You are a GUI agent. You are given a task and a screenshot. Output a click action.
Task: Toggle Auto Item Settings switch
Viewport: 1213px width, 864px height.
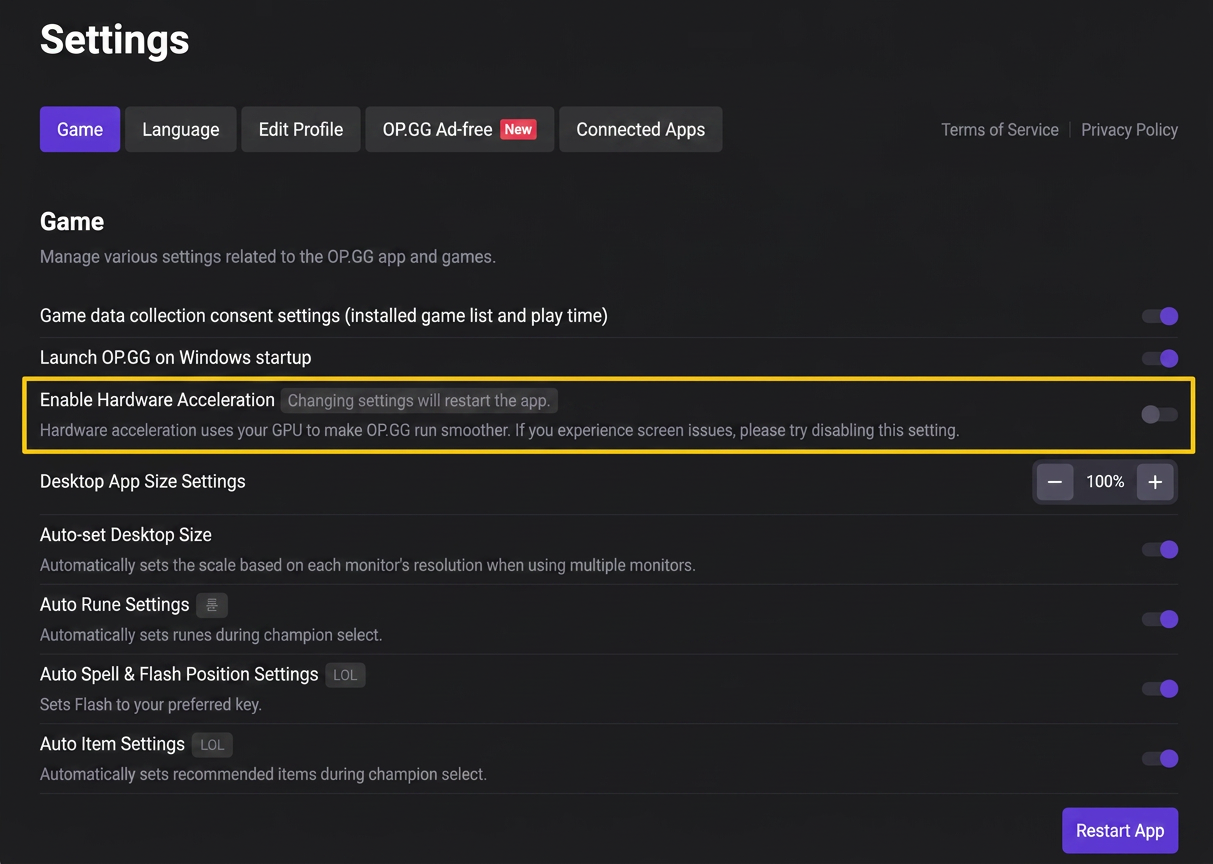click(x=1160, y=758)
